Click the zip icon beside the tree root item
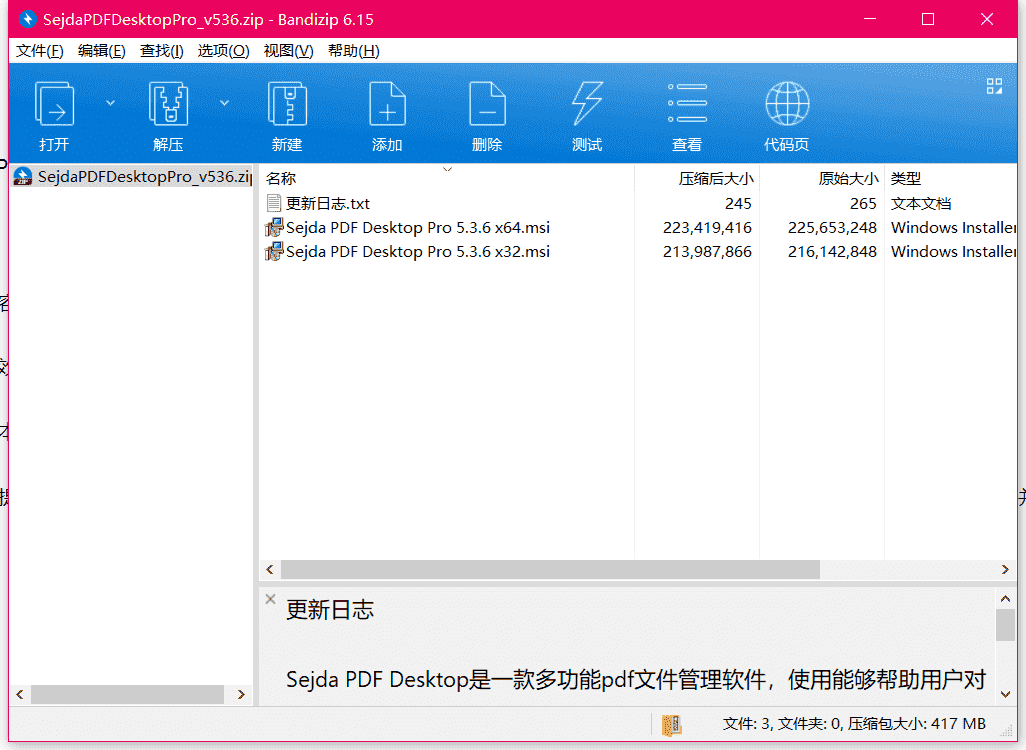 coord(23,177)
